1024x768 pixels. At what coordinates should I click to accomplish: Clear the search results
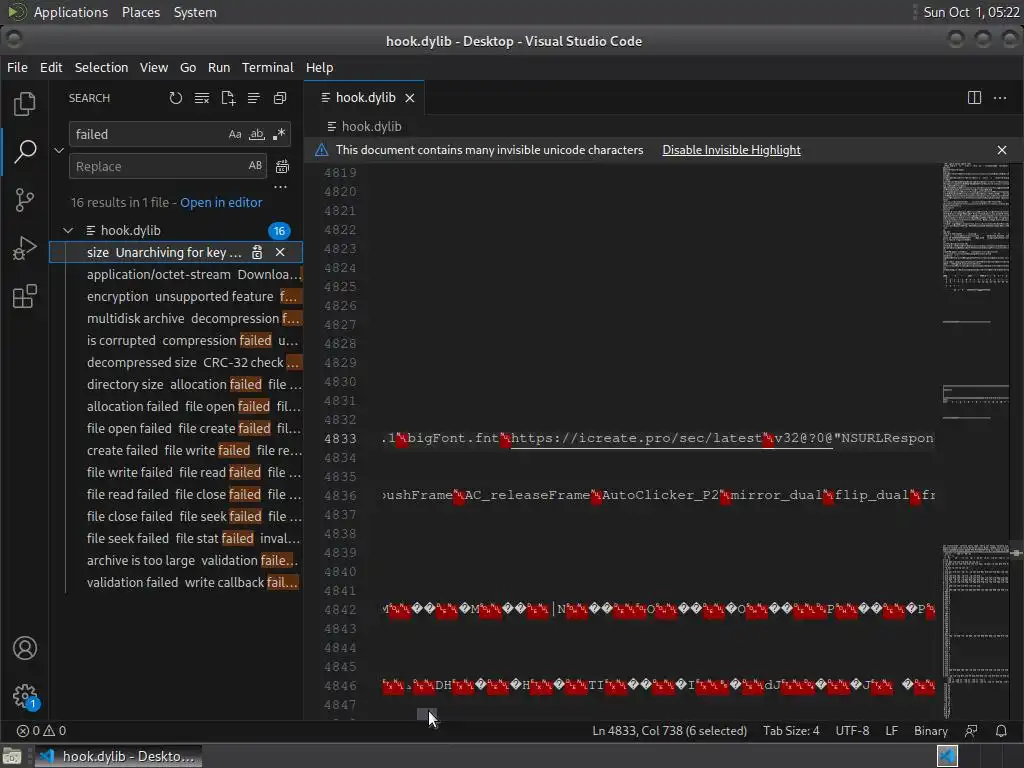[202, 98]
